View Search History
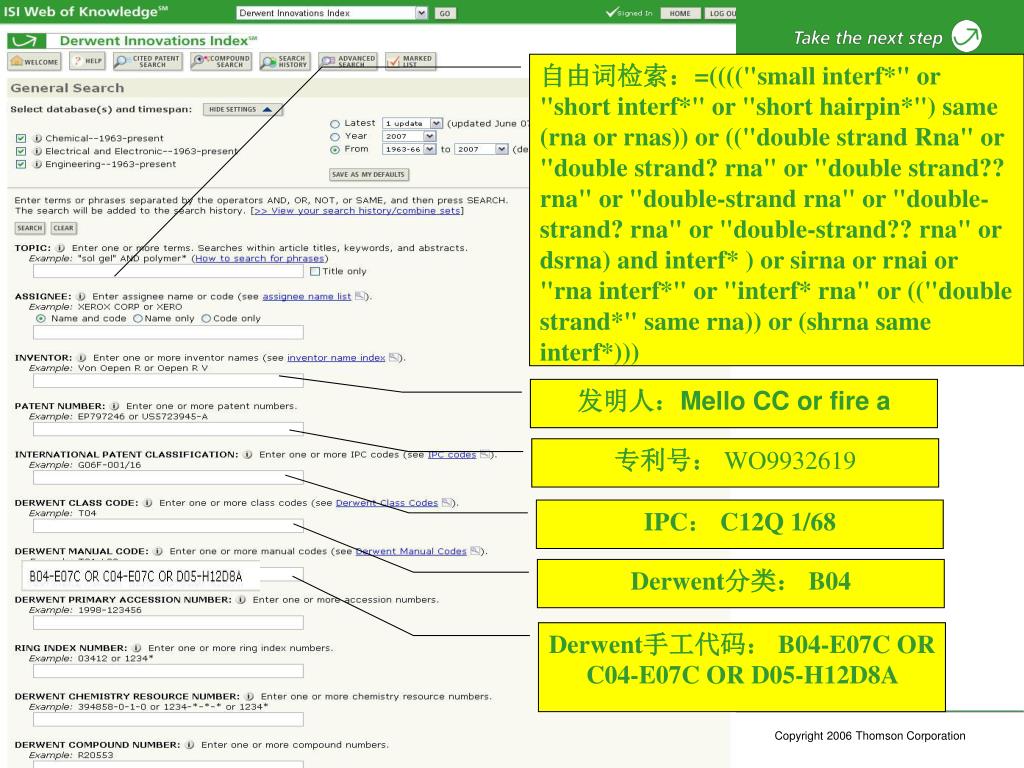This screenshot has height=768, width=1024. (x=284, y=61)
